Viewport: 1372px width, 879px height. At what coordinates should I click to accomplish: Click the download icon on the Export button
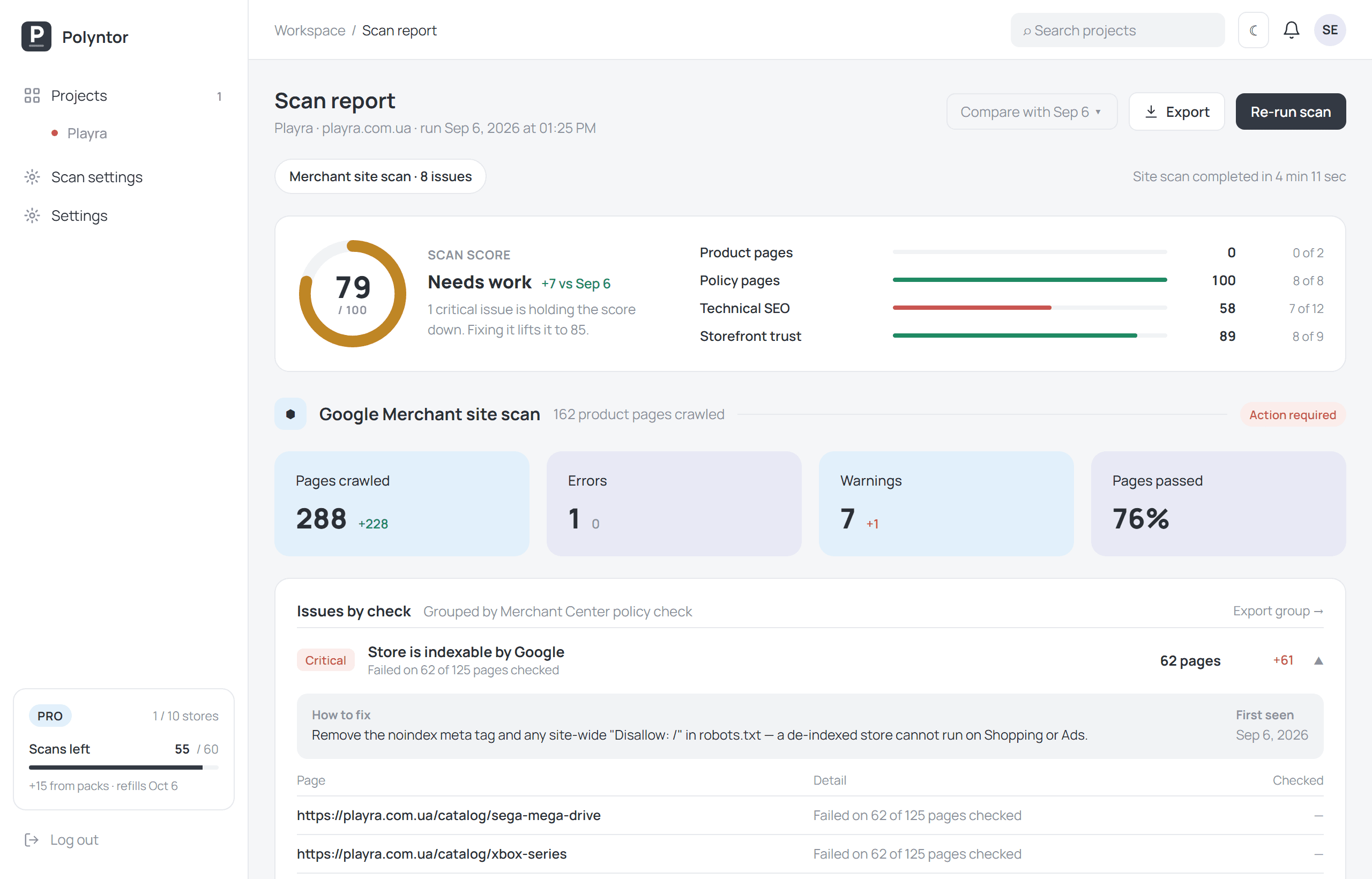pyautogui.click(x=1151, y=112)
